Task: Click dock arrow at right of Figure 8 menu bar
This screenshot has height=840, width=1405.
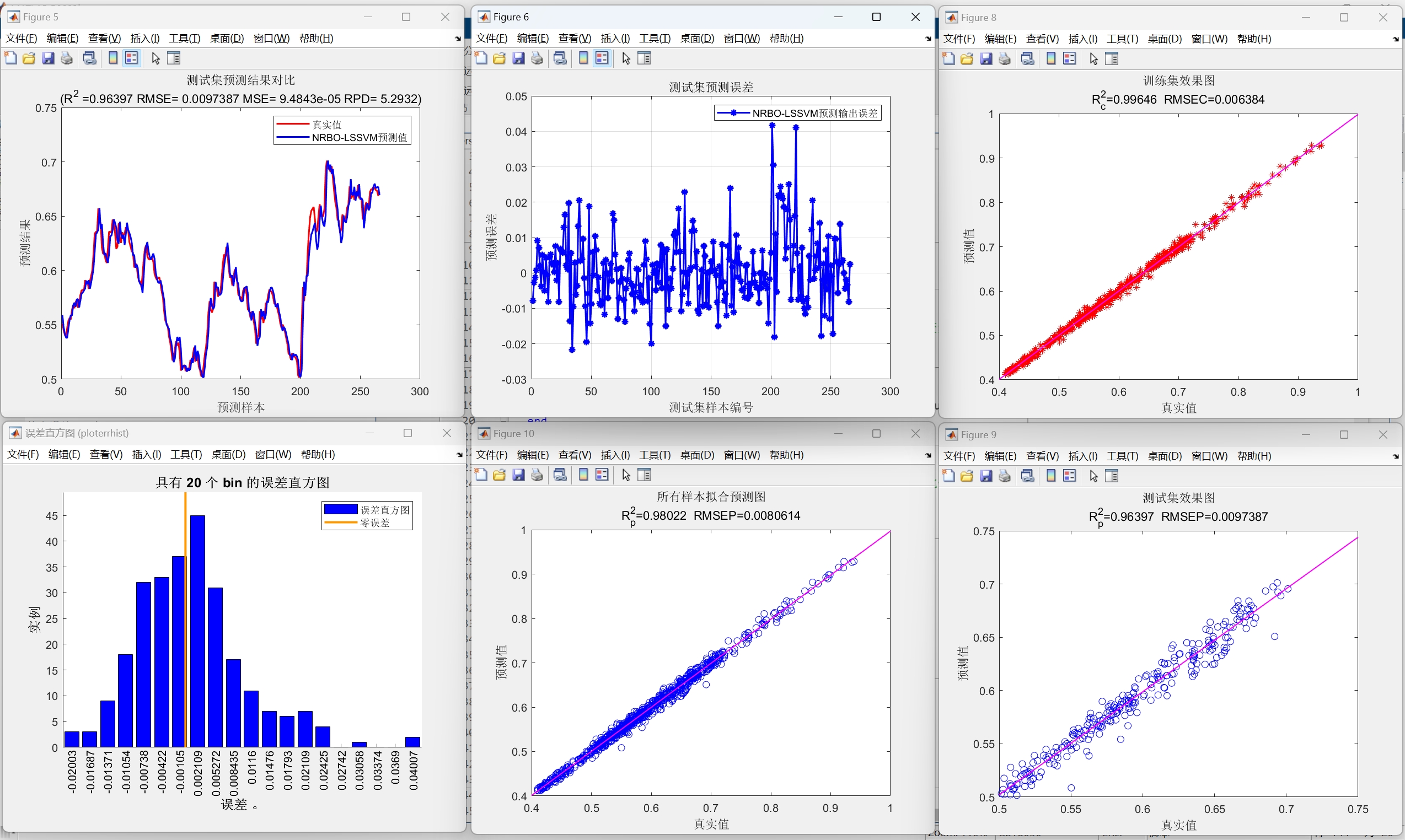Action: [x=1396, y=39]
